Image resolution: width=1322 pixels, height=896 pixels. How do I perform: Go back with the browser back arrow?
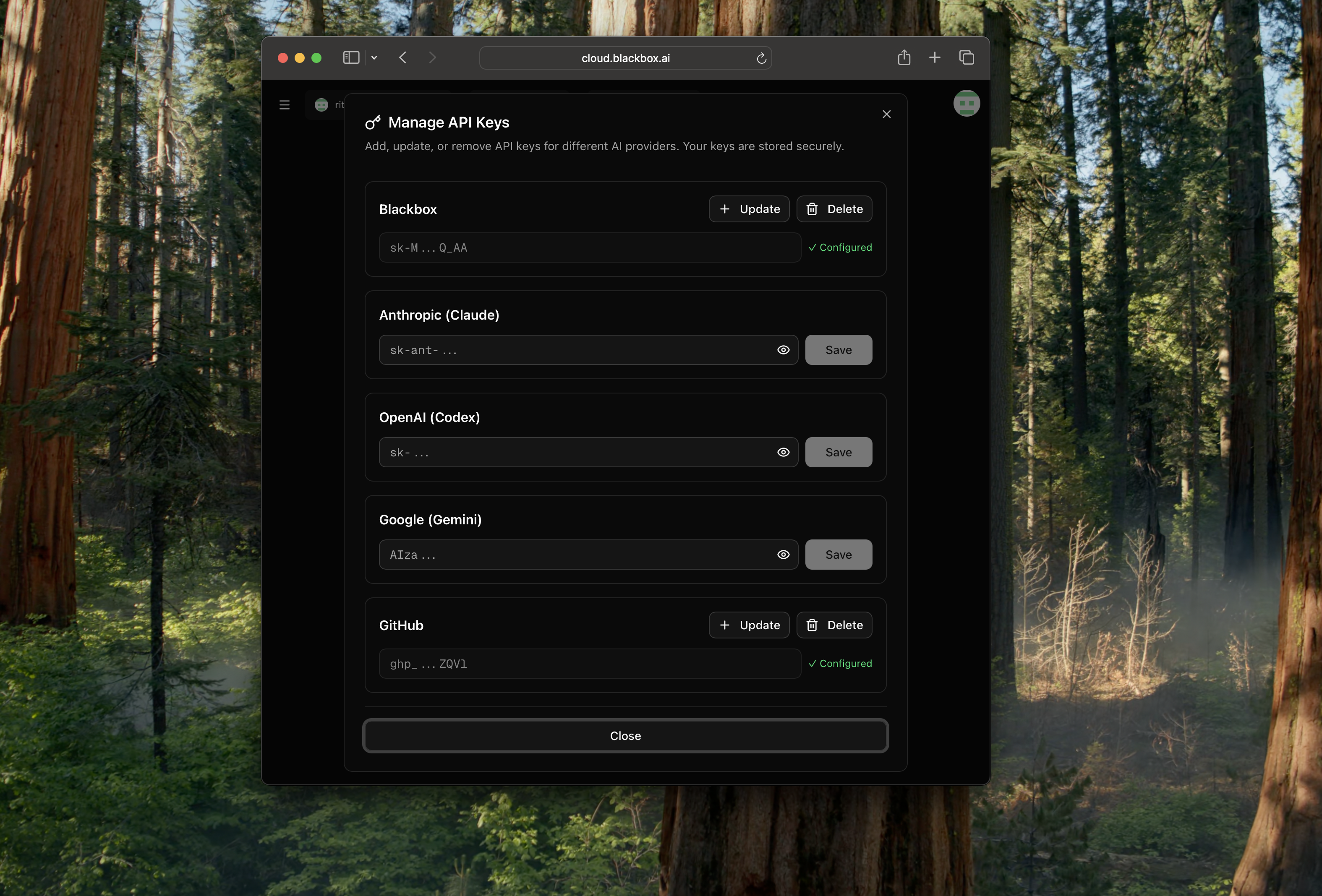coord(403,57)
